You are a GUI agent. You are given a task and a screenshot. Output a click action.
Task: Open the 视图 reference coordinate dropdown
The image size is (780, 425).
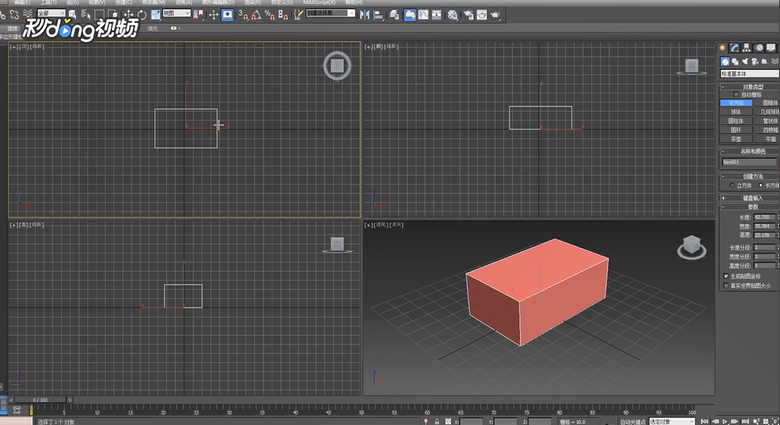coord(177,13)
